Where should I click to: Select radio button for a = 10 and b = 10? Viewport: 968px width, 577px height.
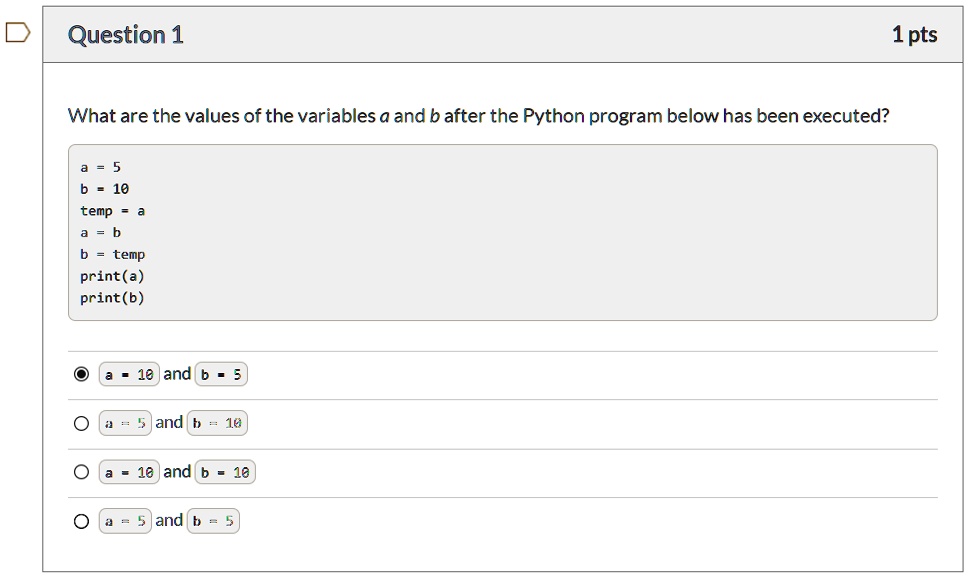coord(81,471)
